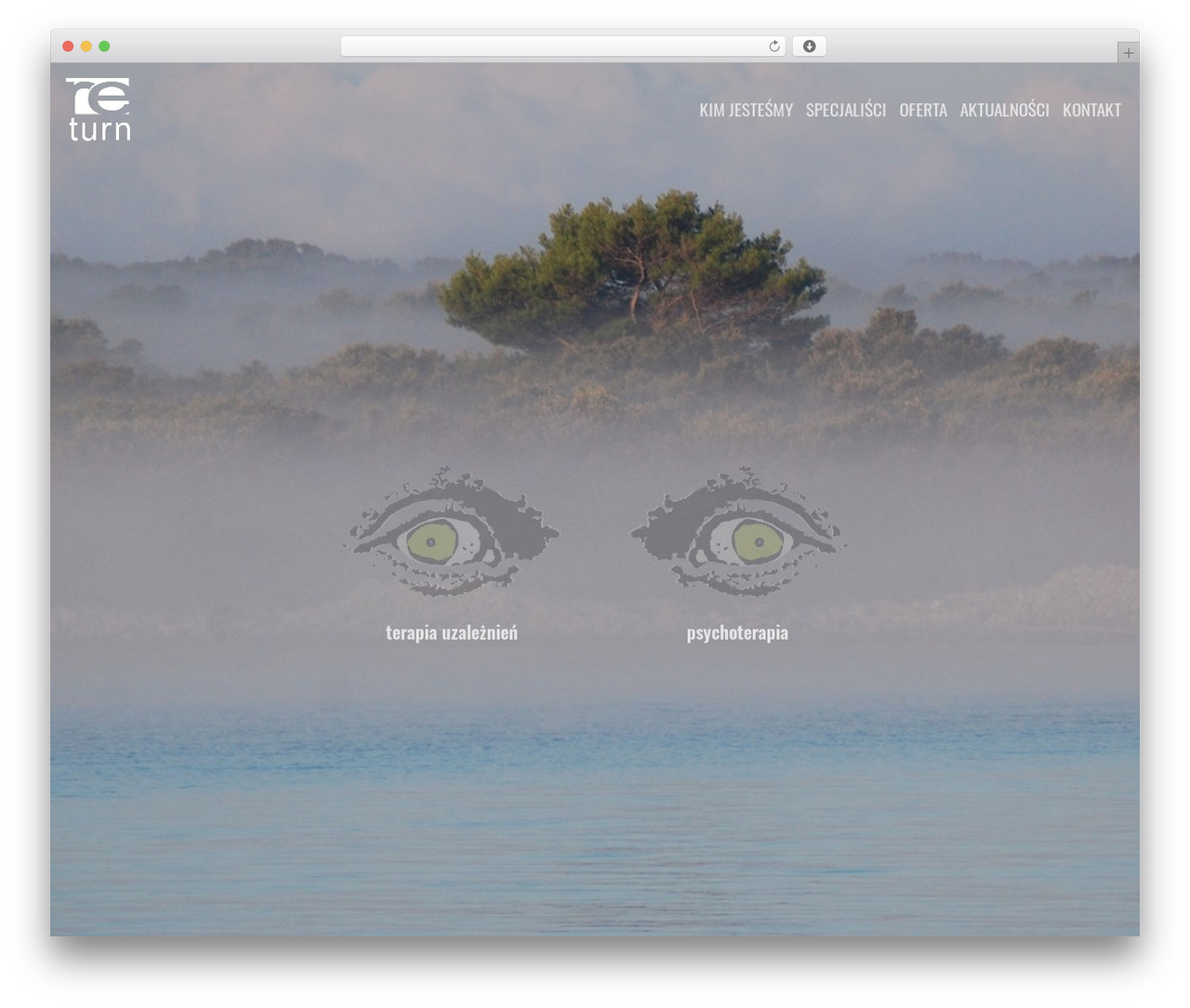Follow the terapia uzależnień link
The height and width of the screenshot is (1008, 1190).
452,632
